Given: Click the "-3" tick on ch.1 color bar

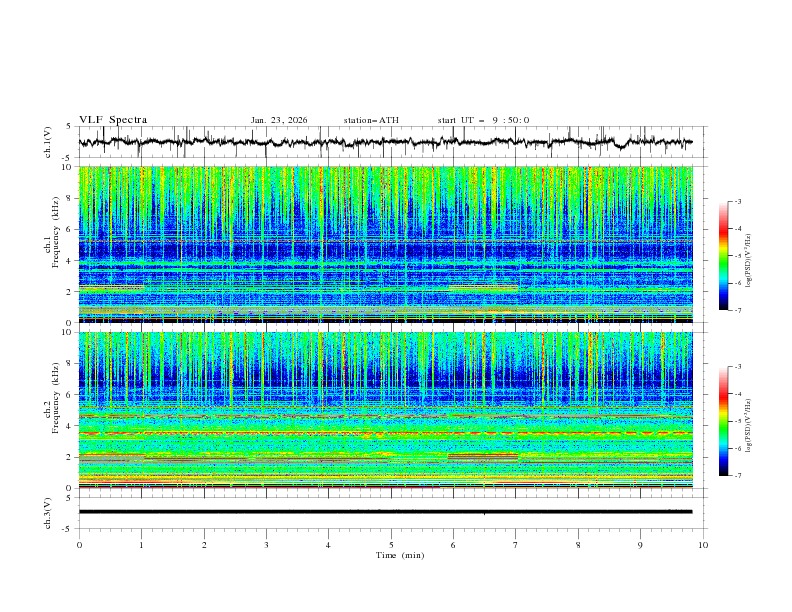Looking at the screenshot, I should click(x=737, y=201).
